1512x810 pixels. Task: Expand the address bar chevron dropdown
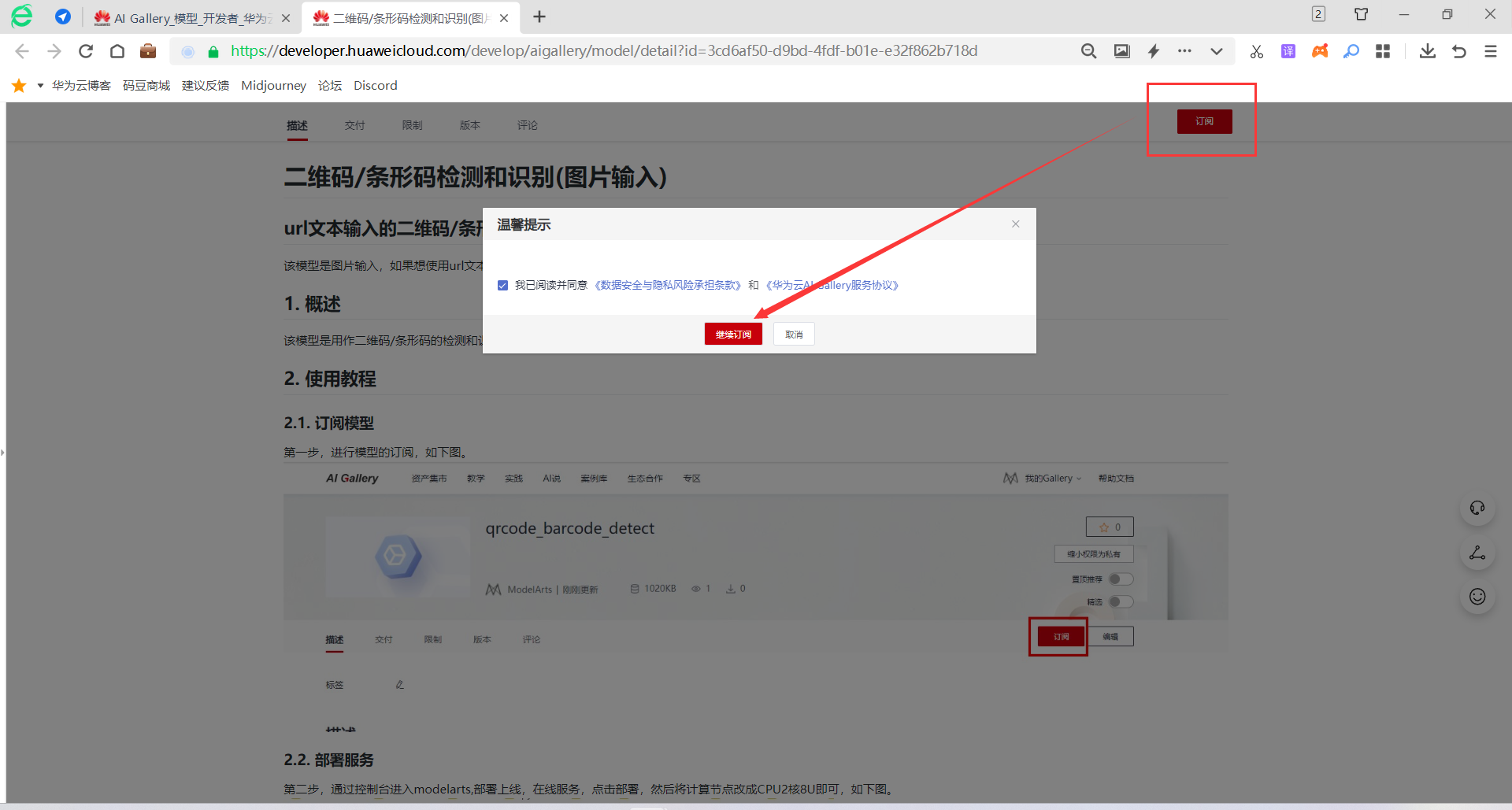pos(1217,51)
